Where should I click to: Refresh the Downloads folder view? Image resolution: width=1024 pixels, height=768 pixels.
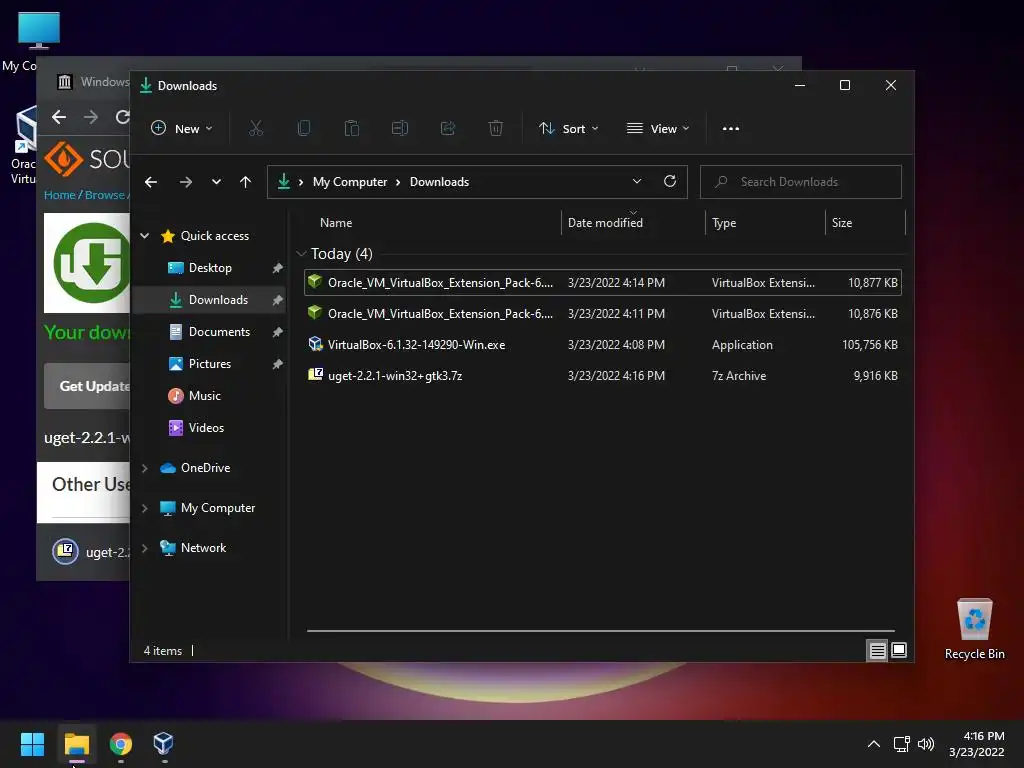pyautogui.click(x=670, y=182)
